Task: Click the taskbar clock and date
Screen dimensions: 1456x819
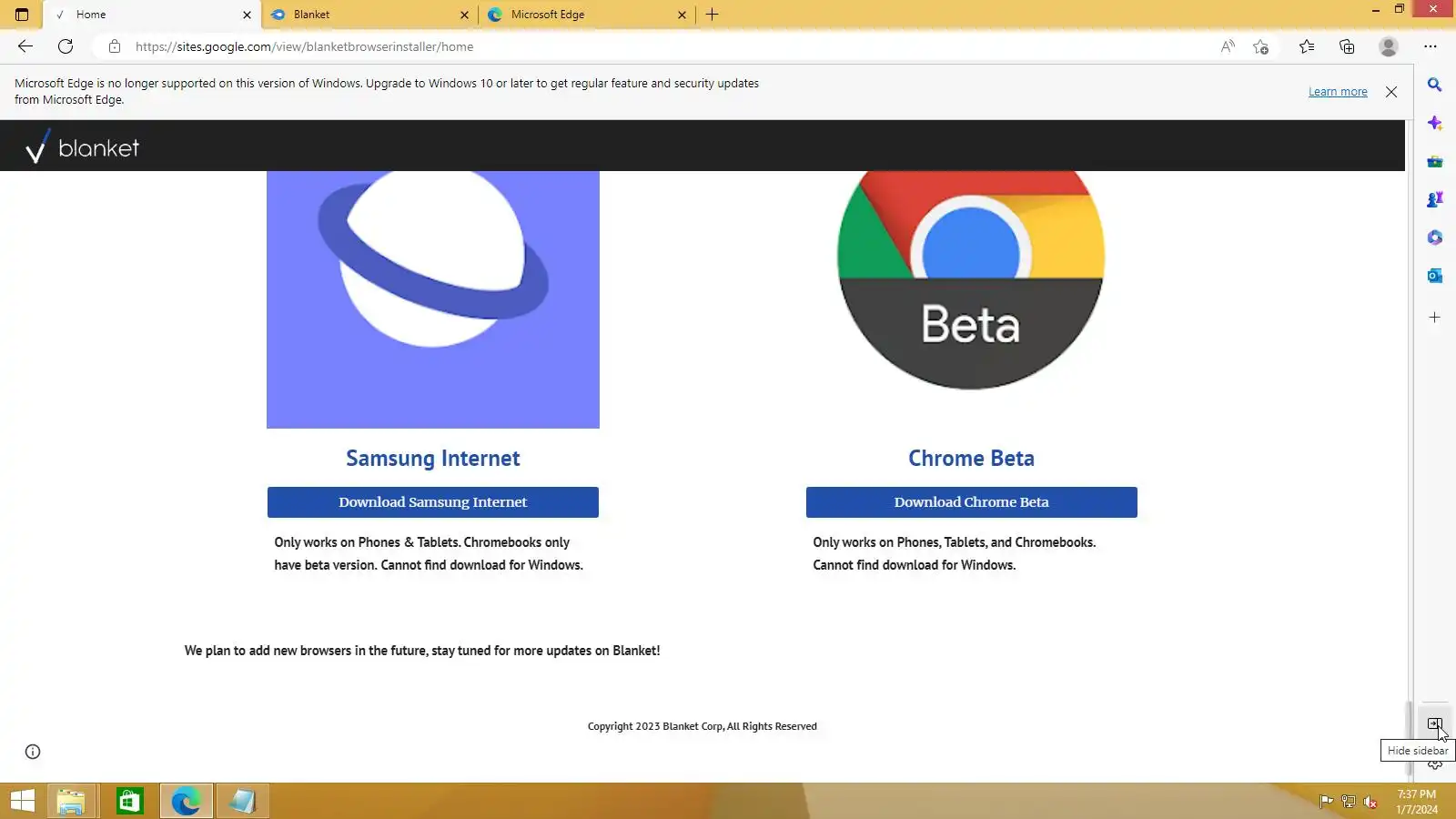Action: (1417, 802)
